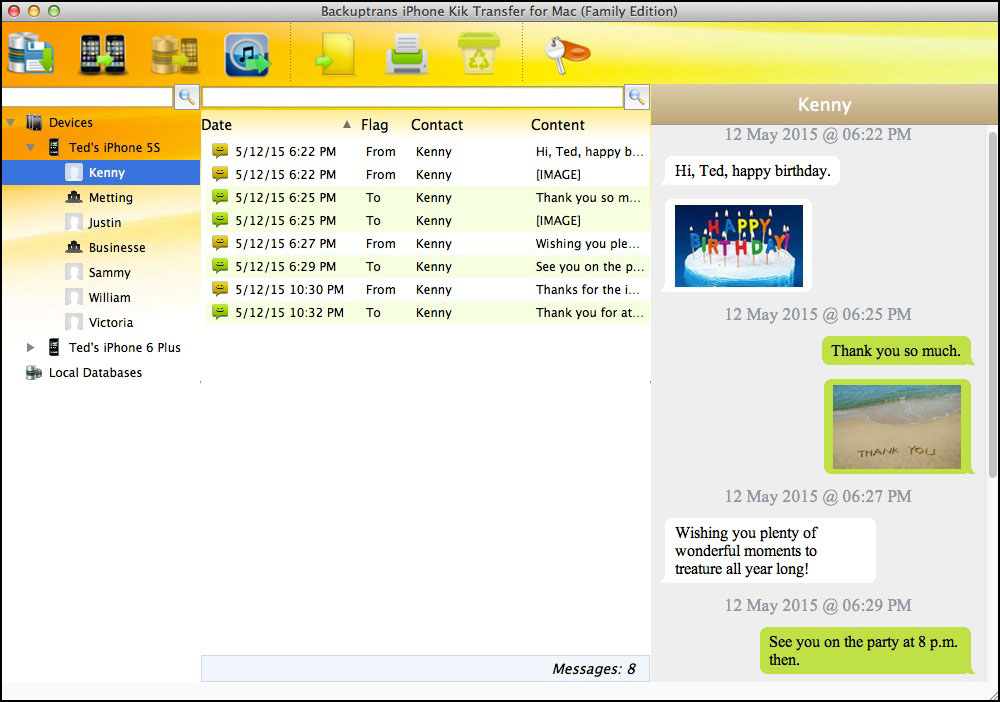Click into the message search field
This screenshot has height=702, width=1000.
[413, 97]
